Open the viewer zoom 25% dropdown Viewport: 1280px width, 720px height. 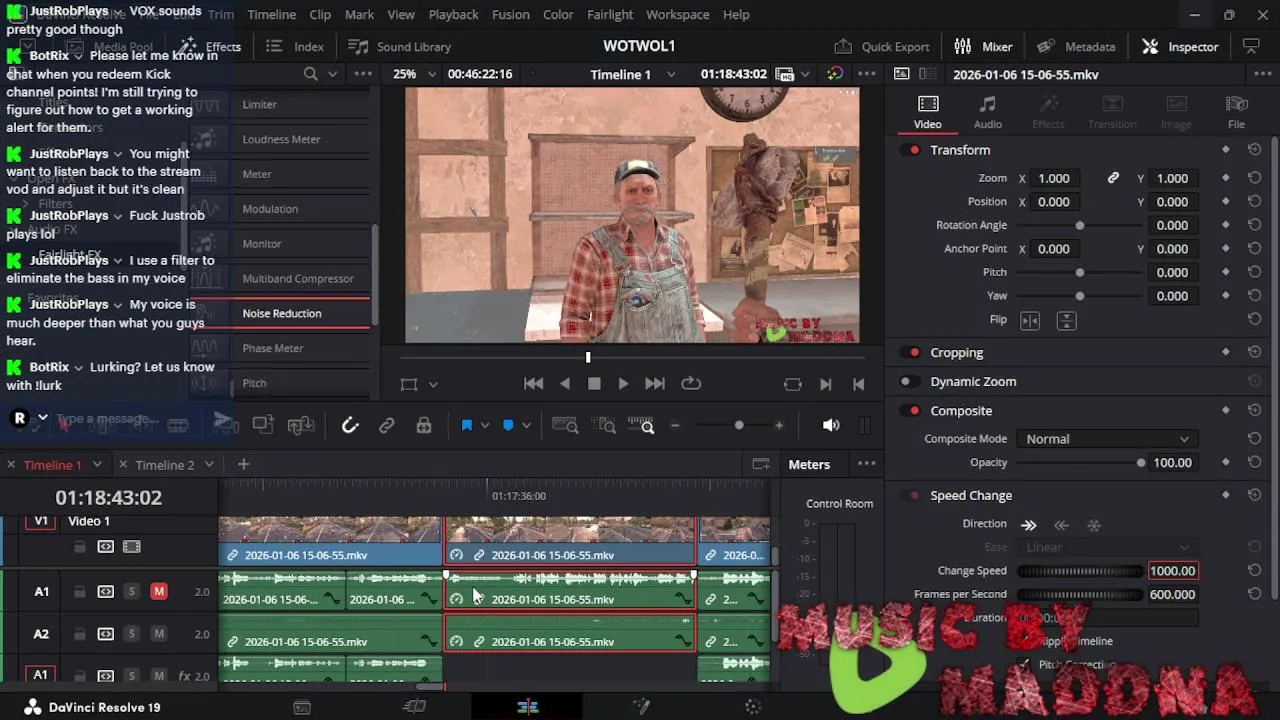point(415,74)
